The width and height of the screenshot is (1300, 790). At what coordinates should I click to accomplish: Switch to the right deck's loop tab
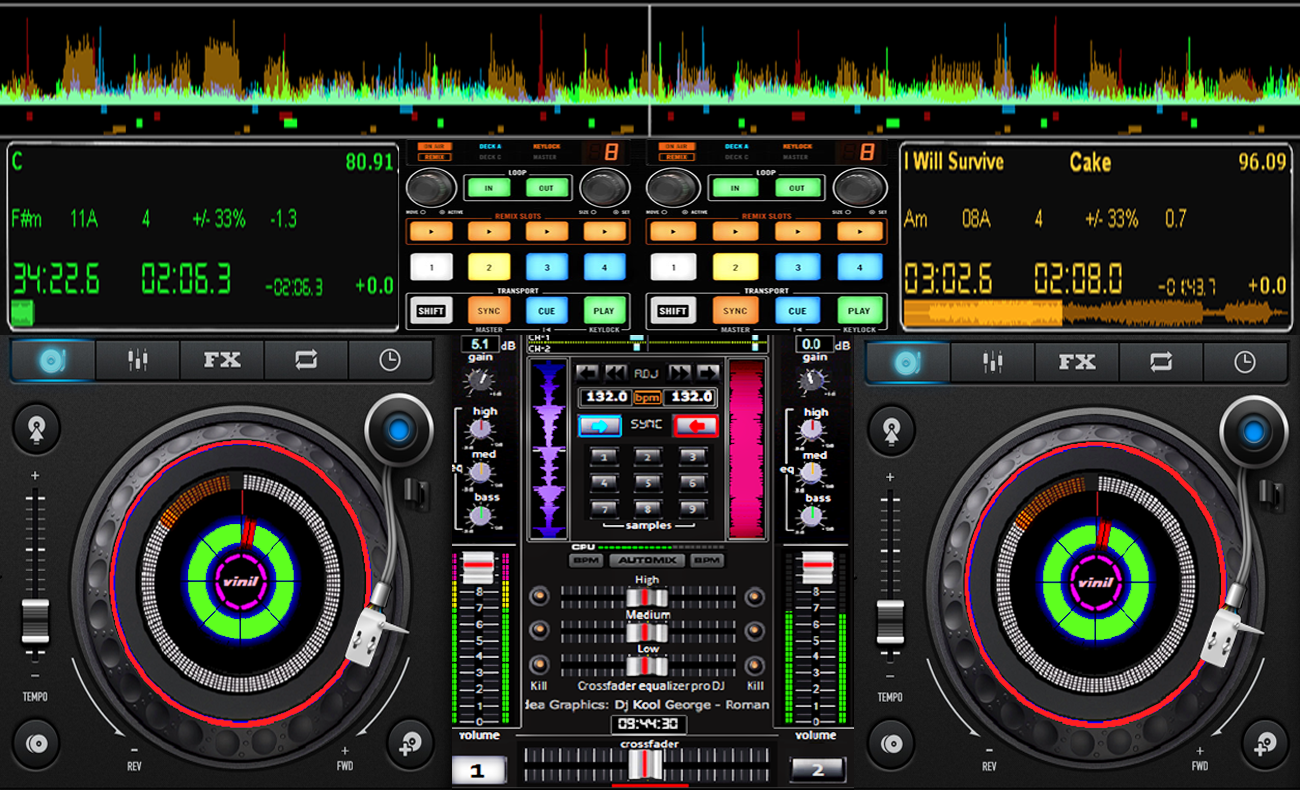[1160, 362]
